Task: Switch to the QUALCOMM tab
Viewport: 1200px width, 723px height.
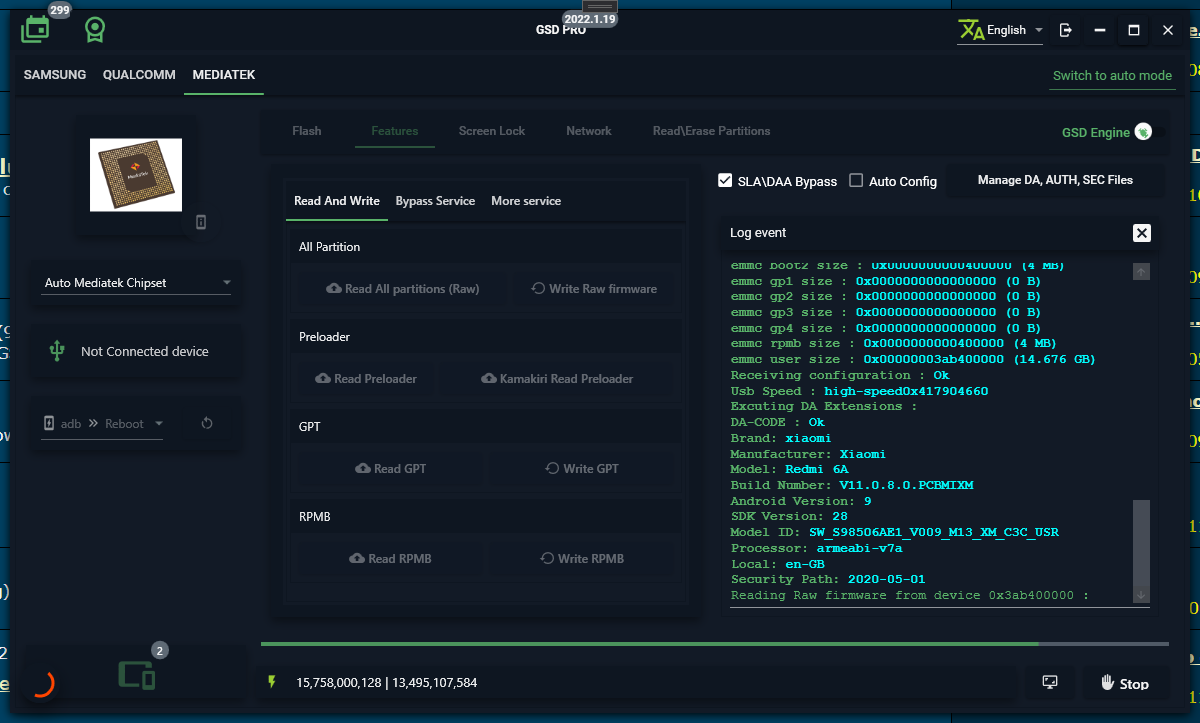Action: click(139, 75)
